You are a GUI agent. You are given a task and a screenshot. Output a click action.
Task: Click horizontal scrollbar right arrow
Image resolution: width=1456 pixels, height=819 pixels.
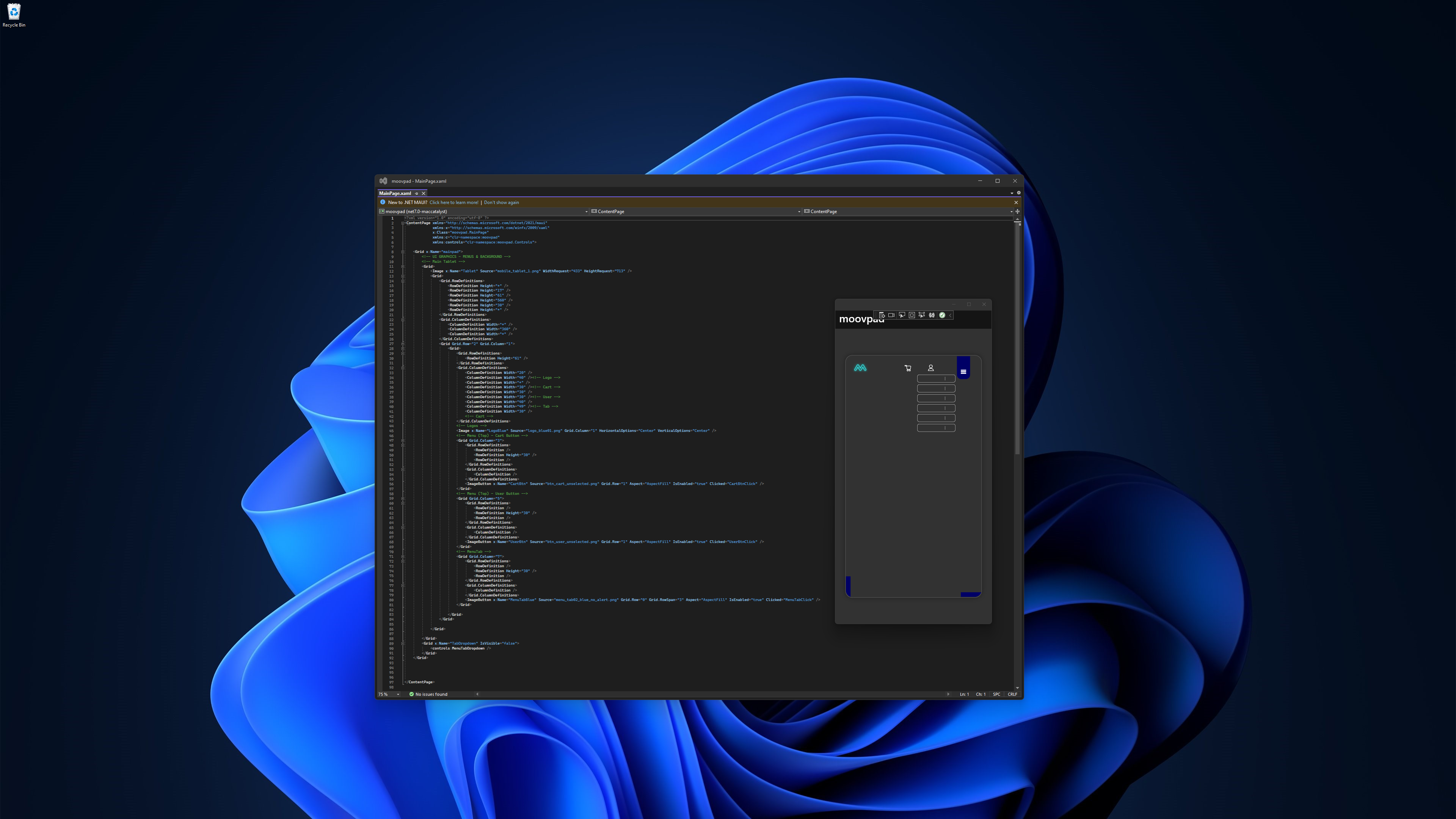[x=948, y=694]
